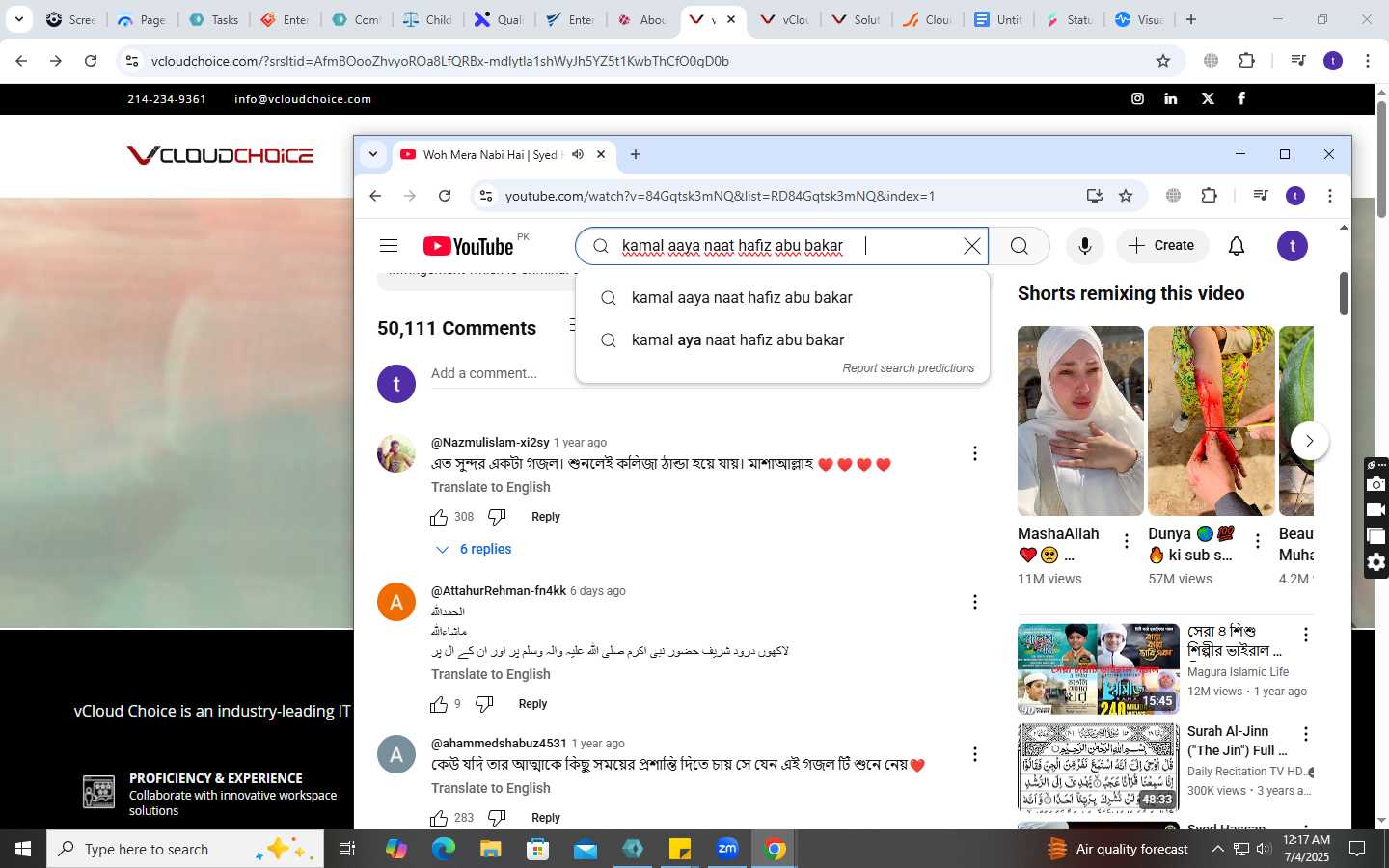This screenshot has width=1389, height=868.
Task: Open a new tab in YouTube window
Action: pos(636,154)
